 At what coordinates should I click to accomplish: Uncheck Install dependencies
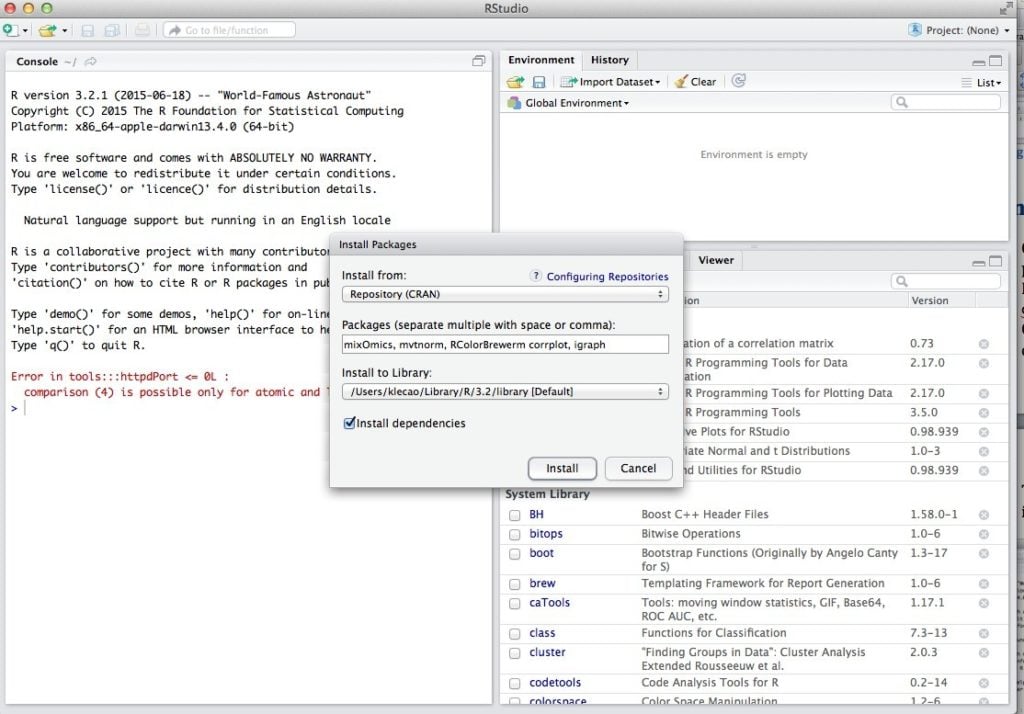(349, 423)
